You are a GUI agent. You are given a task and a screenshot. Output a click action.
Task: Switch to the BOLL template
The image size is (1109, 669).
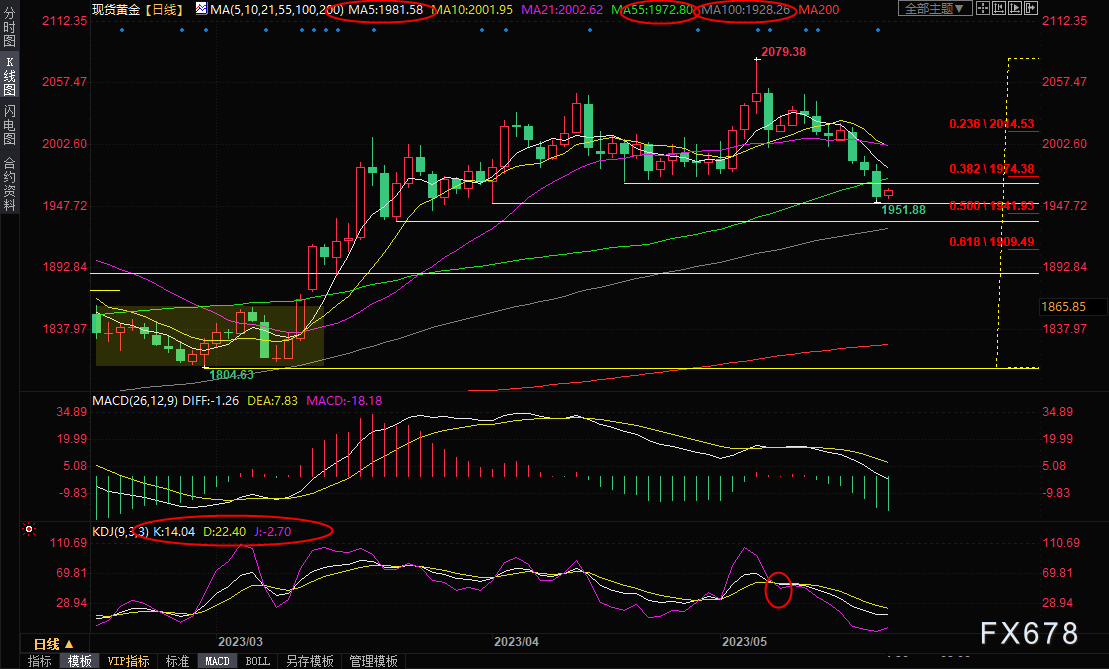click(x=257, y=661)
